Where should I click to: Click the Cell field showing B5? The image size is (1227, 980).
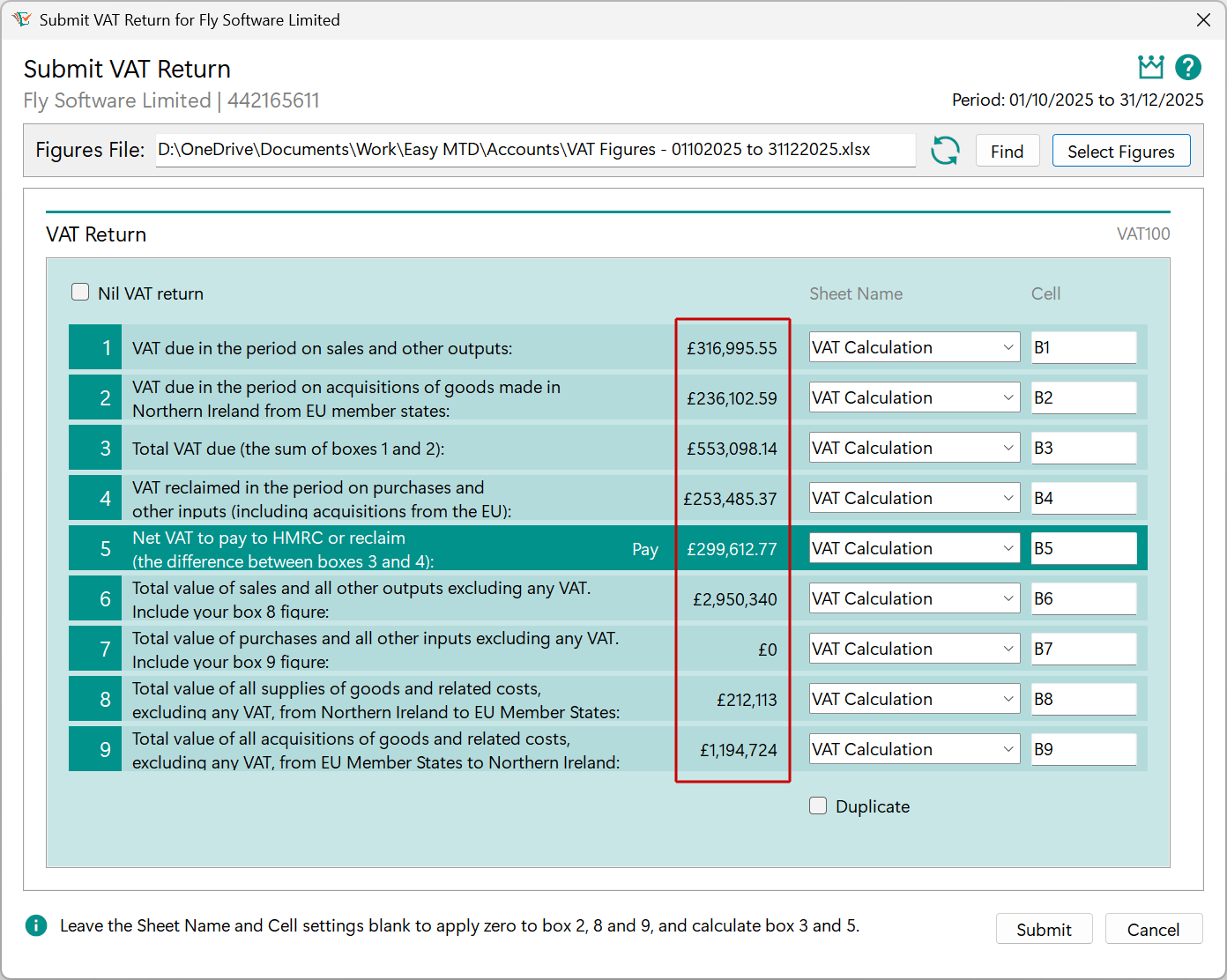(x=1083, y=547)
